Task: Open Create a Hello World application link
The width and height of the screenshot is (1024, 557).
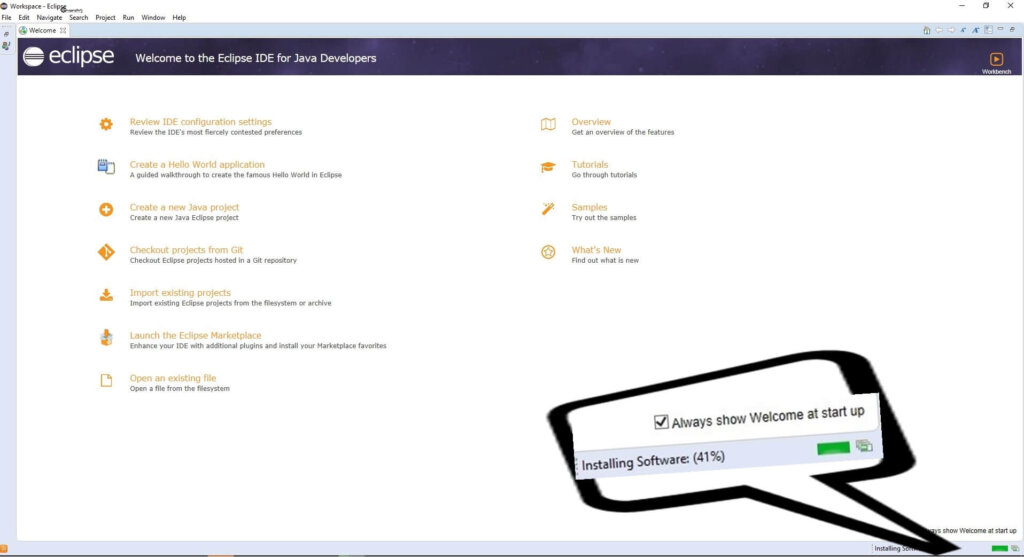Action: [x=197, y=165]
